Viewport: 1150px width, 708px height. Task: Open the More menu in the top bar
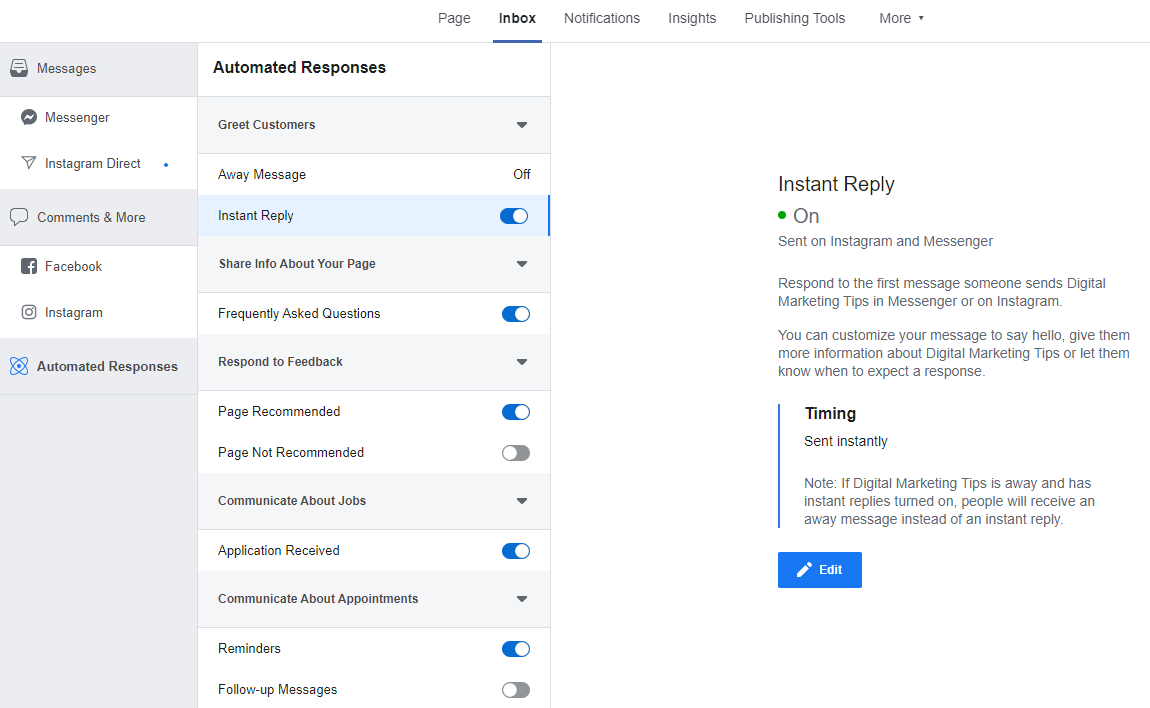[x=900, y=18]
